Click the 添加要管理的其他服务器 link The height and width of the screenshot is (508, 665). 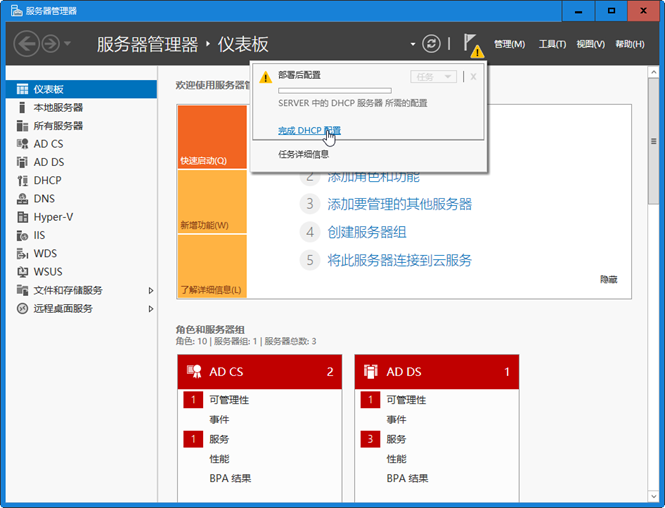click(x=399, y=204)
